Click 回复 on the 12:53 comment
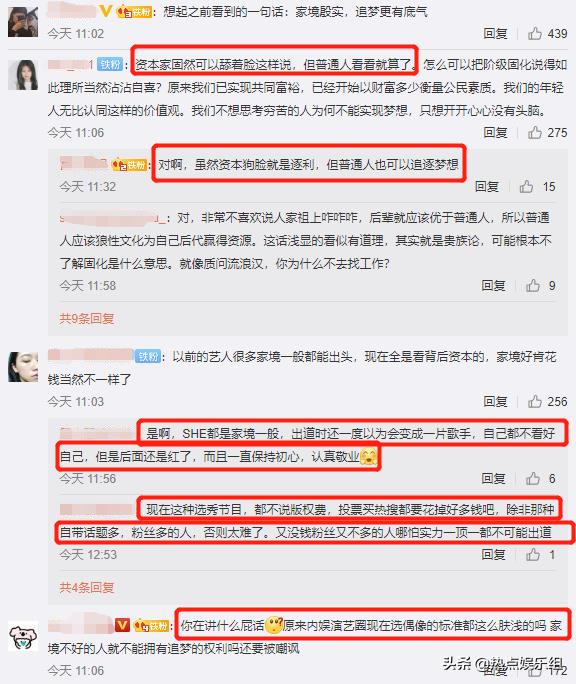576x684 pixels. pos(494,554)
